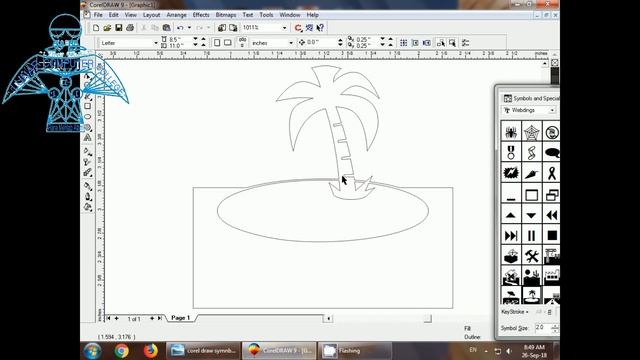Switch to Flashing taskbar window

coord(354,351)
